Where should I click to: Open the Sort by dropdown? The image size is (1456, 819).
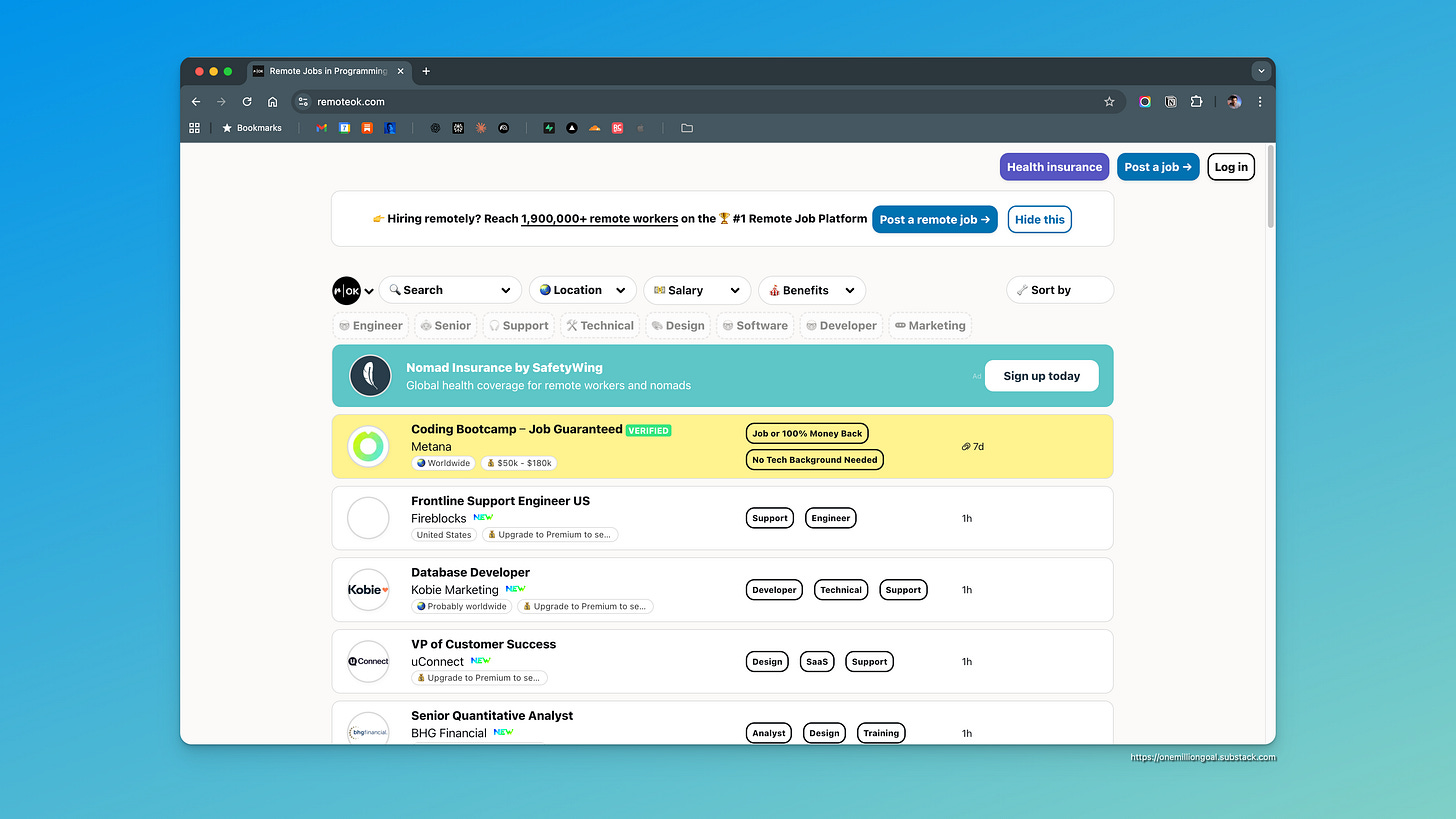tap(1060, 290)
